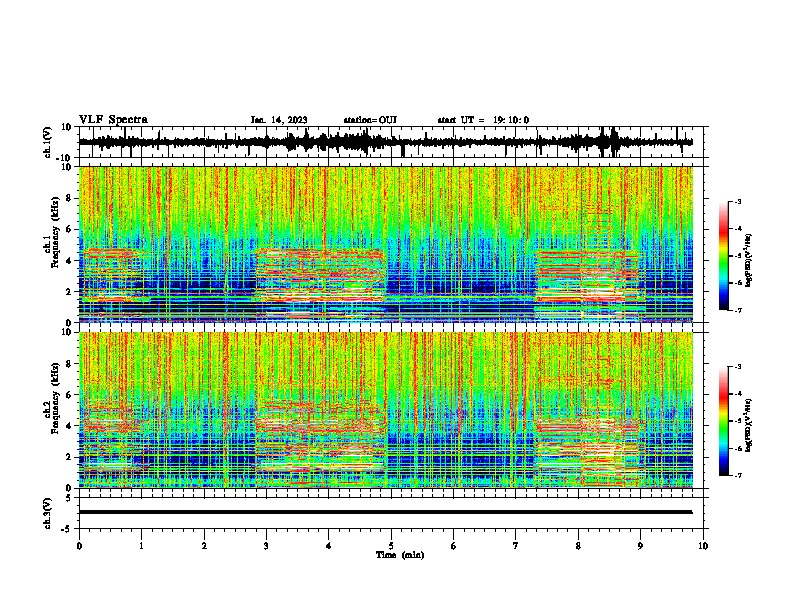Click the ch.2 "Frequency (kHz)" axis label
This screenshot has width=792, height=612.
pyautogui.click(x=55, y=397)
